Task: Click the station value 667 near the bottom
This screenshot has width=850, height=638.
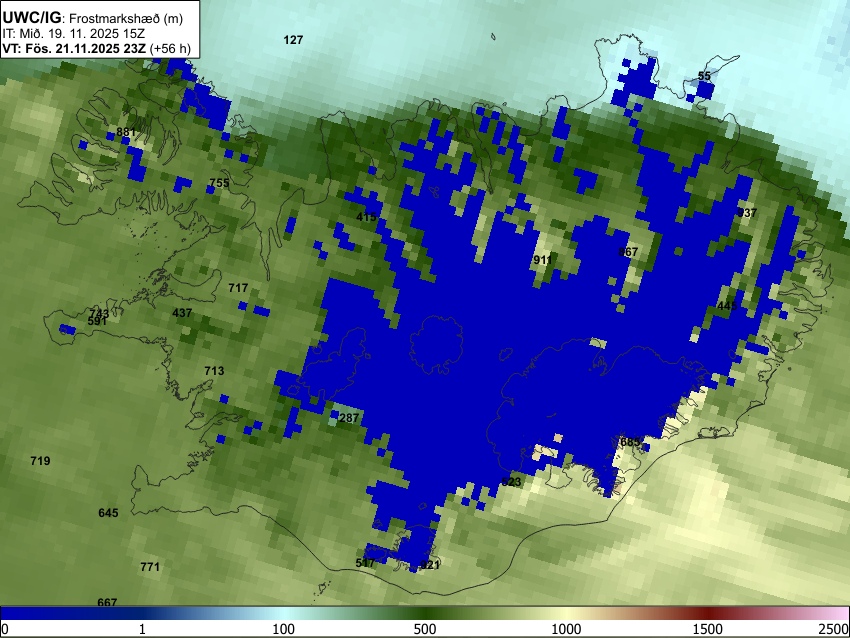Action: coord(107,602)
